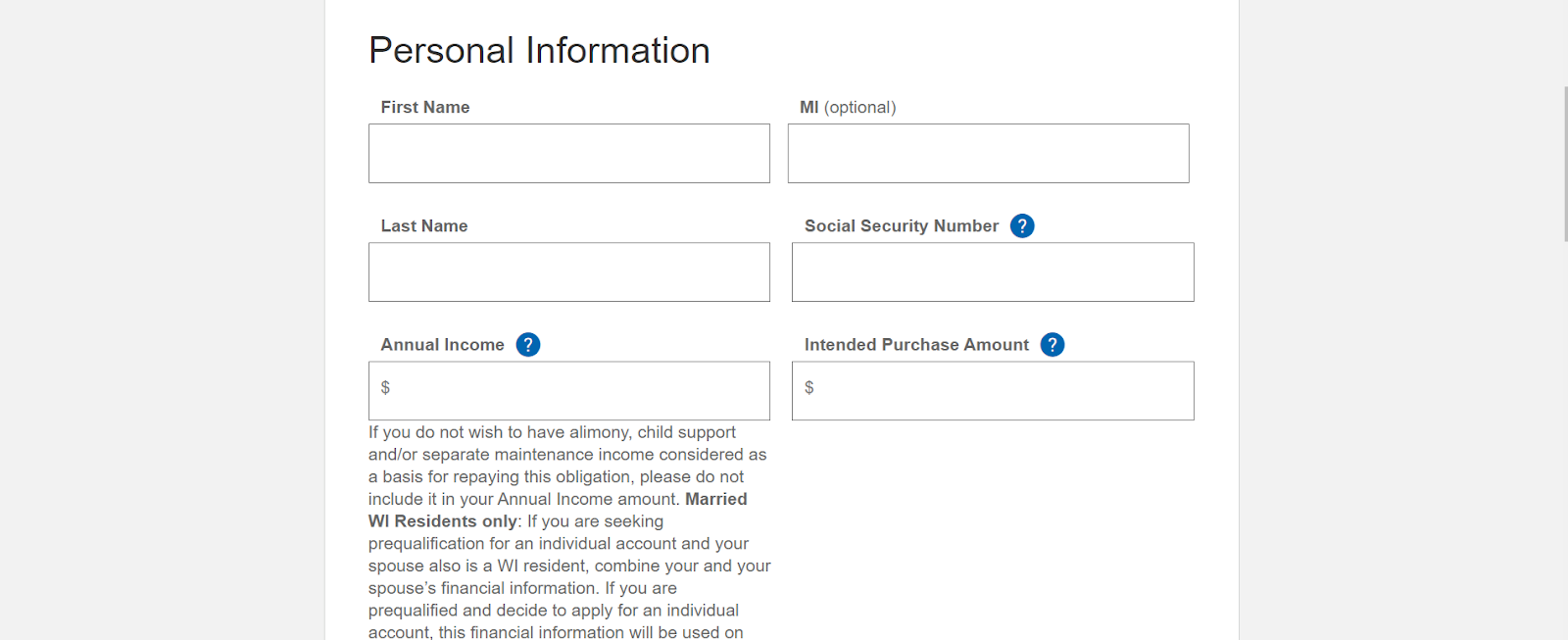The width and height of the screenshot is (1568, 640).
Task: Click the dollar sign in Intended Purchase Amount
Action: point(809,388)
